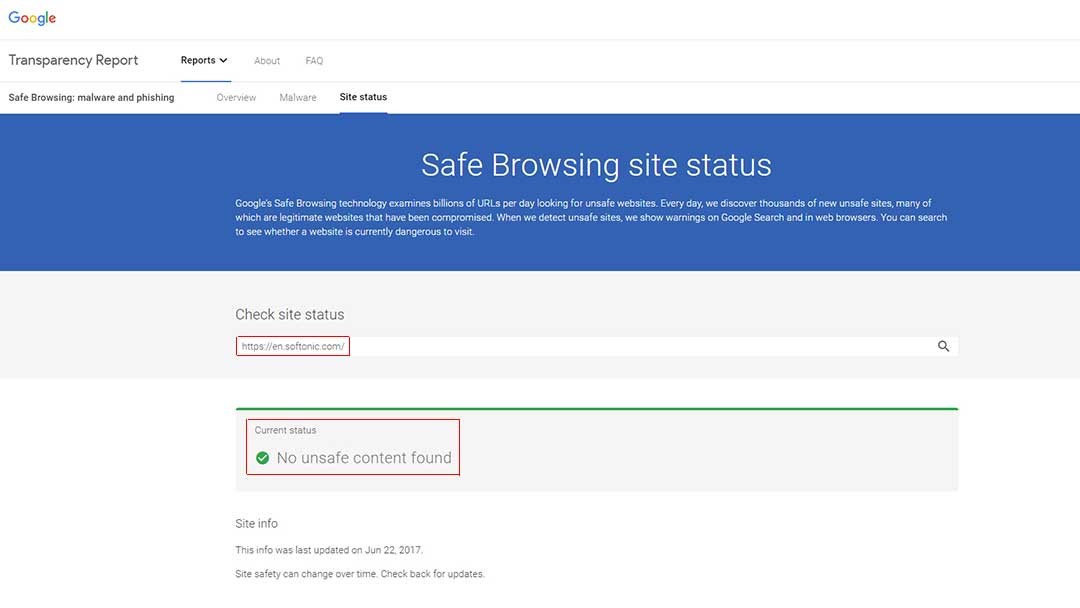Open Safe Browsing: malware and phishing report
The height and width of the screenshot is (608, 1080).
[x=90, y=97]
